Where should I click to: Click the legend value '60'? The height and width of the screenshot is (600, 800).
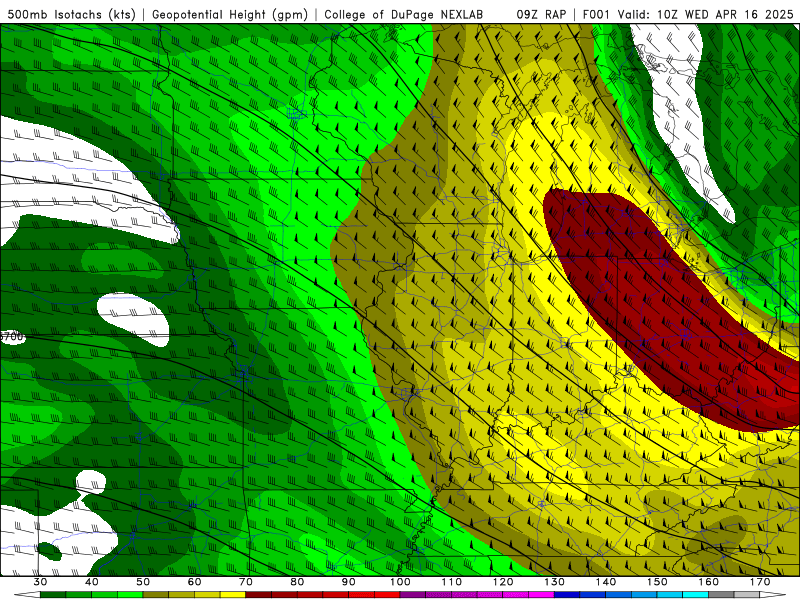point(194,582)
